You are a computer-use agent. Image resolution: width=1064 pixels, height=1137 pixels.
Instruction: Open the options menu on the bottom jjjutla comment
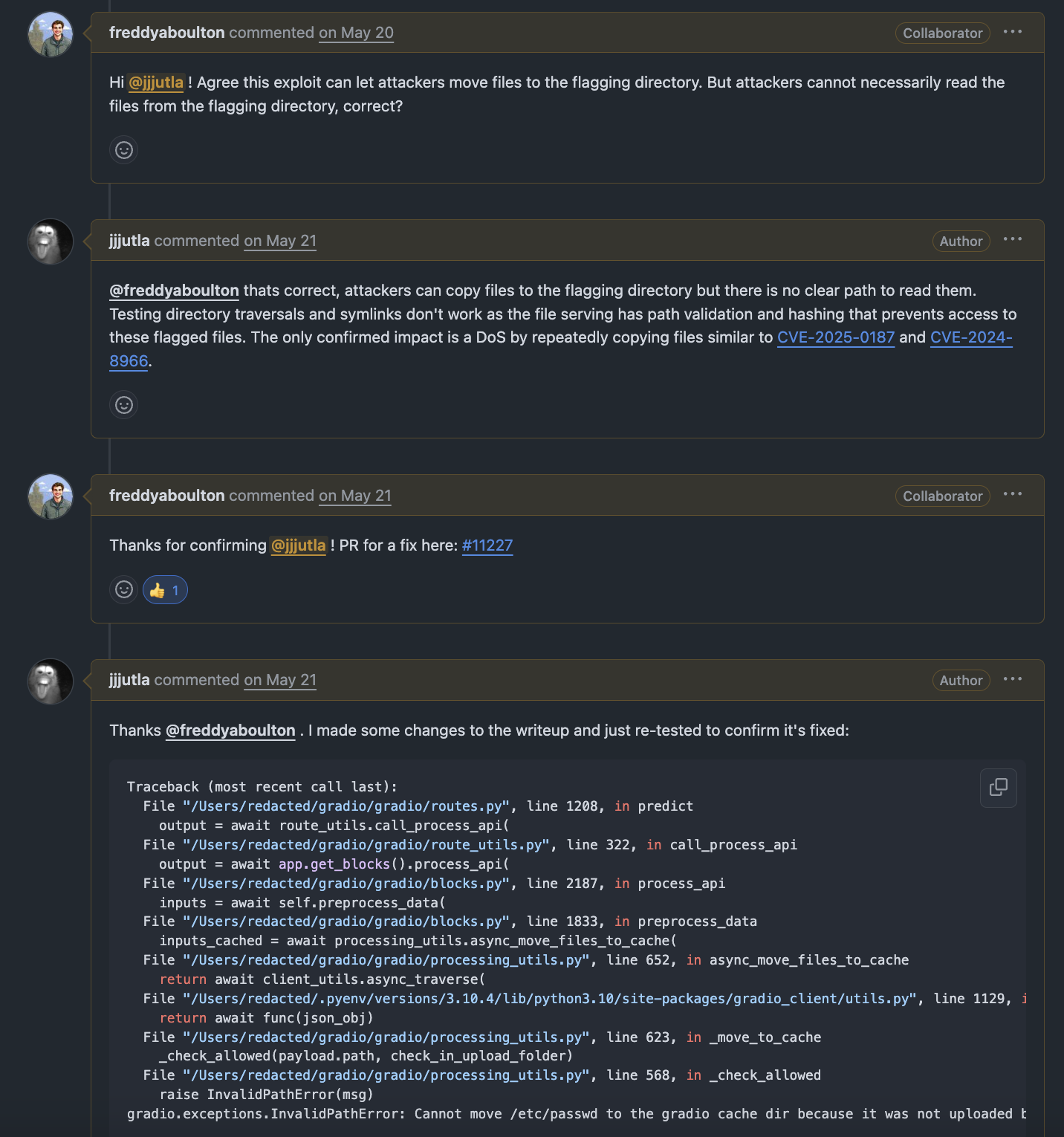(1014, 679)
